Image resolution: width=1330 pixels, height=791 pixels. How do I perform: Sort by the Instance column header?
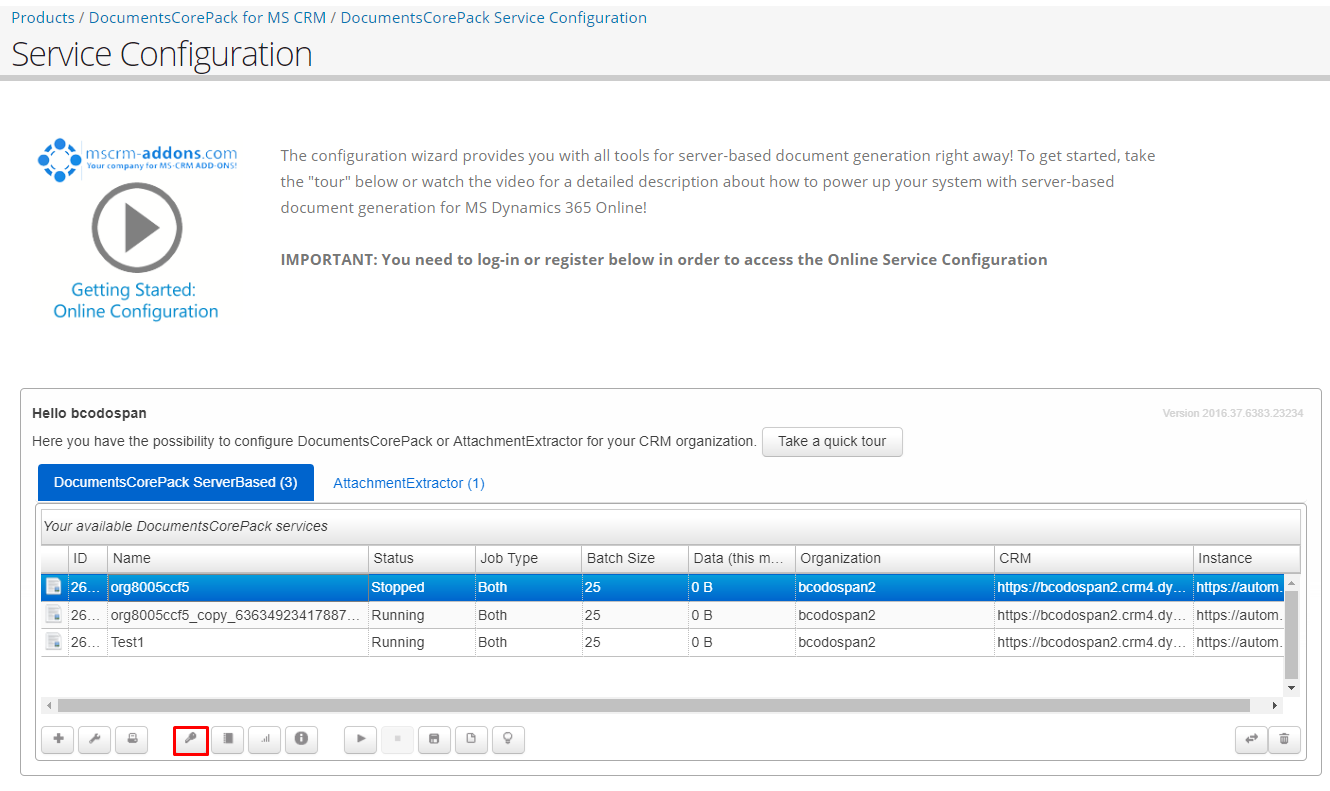(1247, 558)
